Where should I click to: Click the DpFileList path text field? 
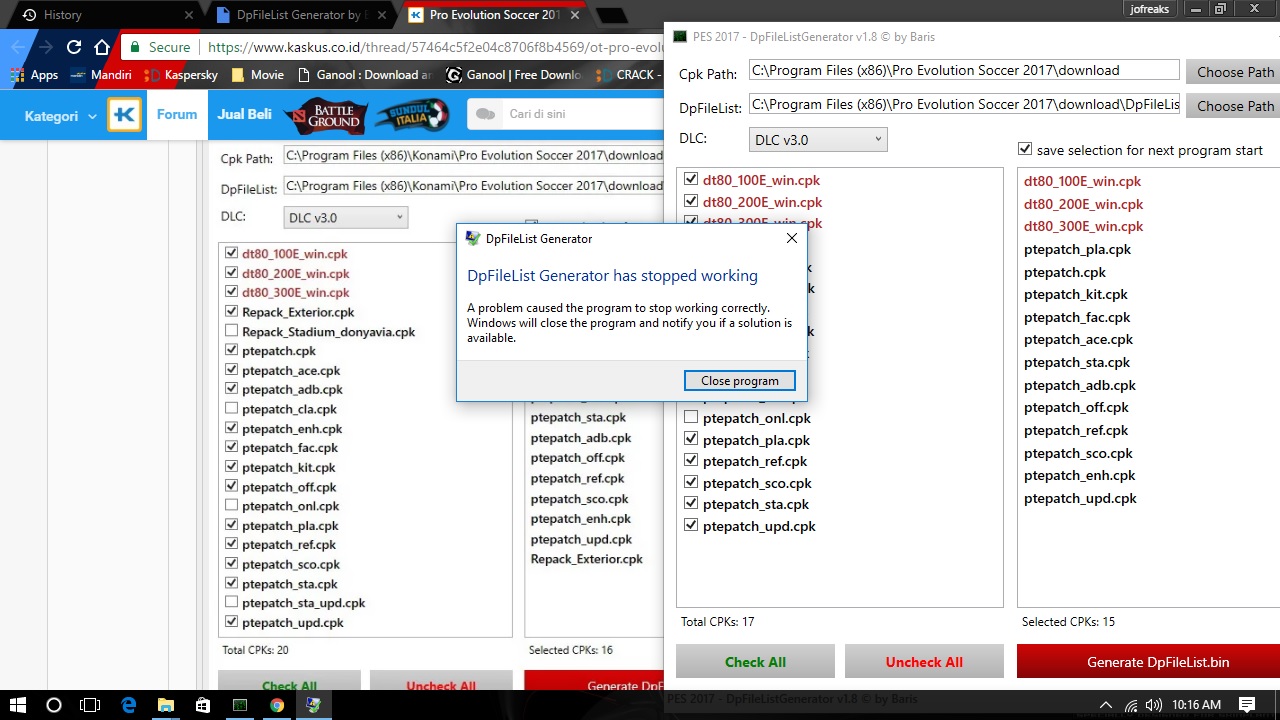pyautogui.click(x=964, y=104)
